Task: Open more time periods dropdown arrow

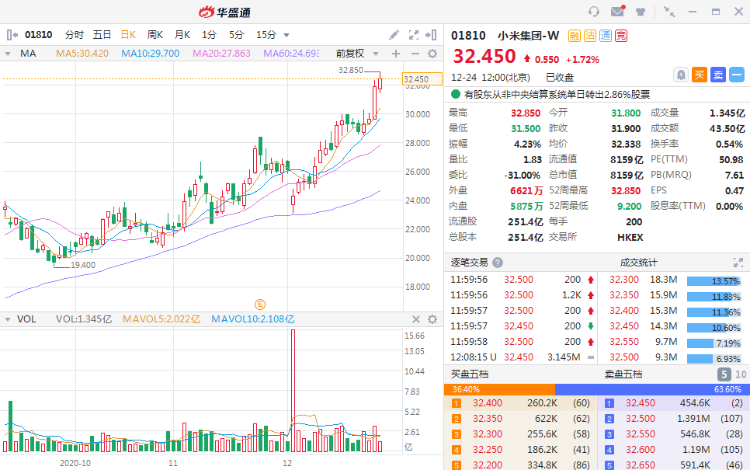Action: coord(287,35)
